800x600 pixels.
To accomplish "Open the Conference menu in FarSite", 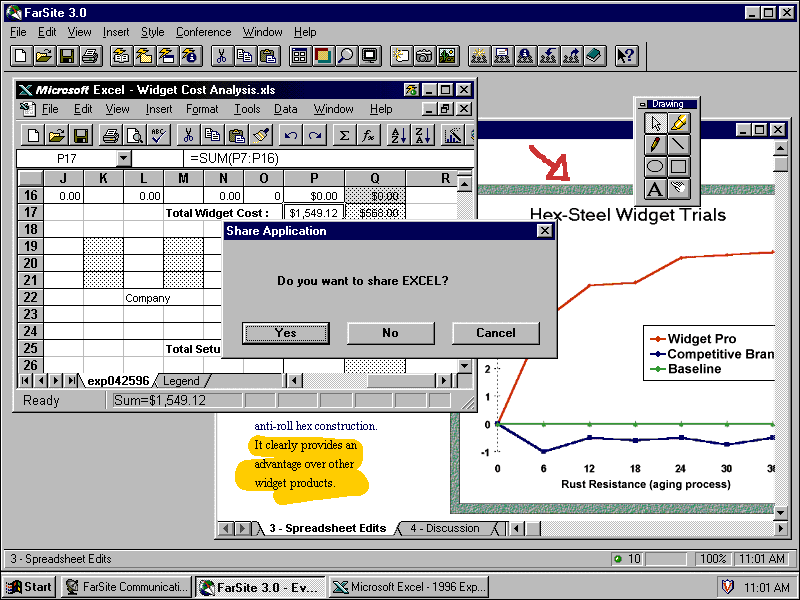I will (204, 32).
